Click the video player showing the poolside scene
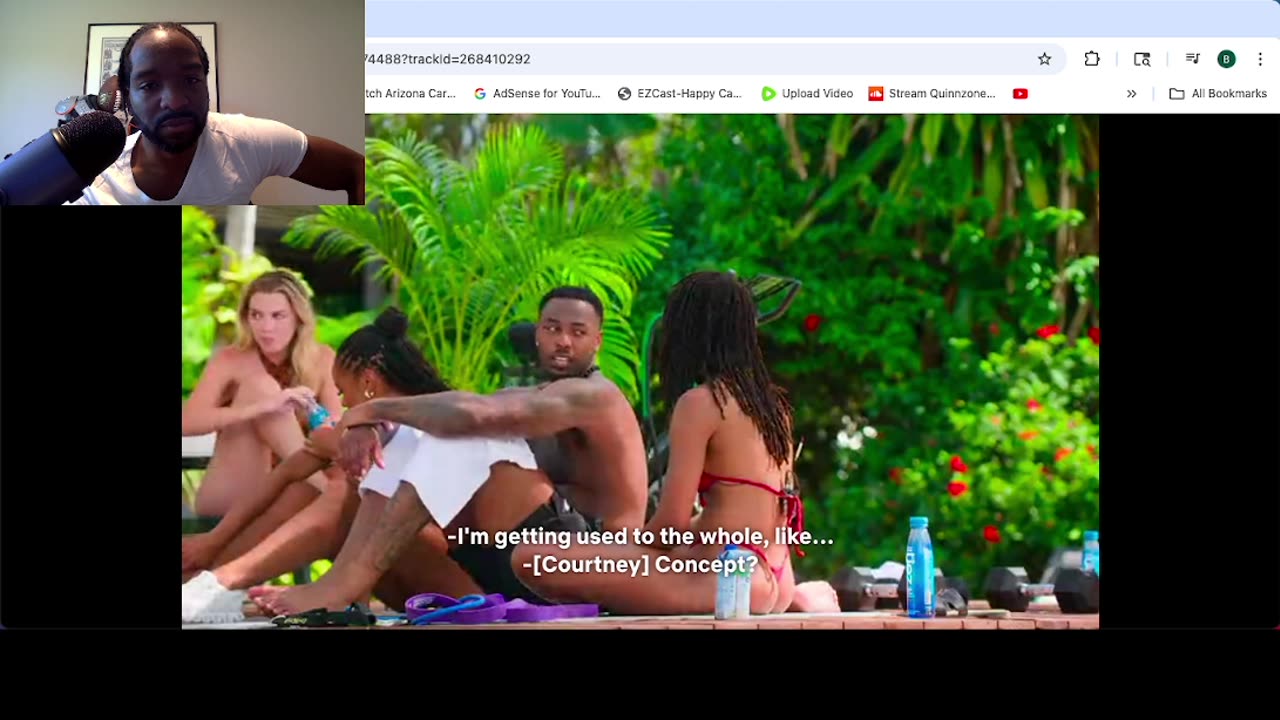Screen dimensions: 1280x720 (640, 371)
